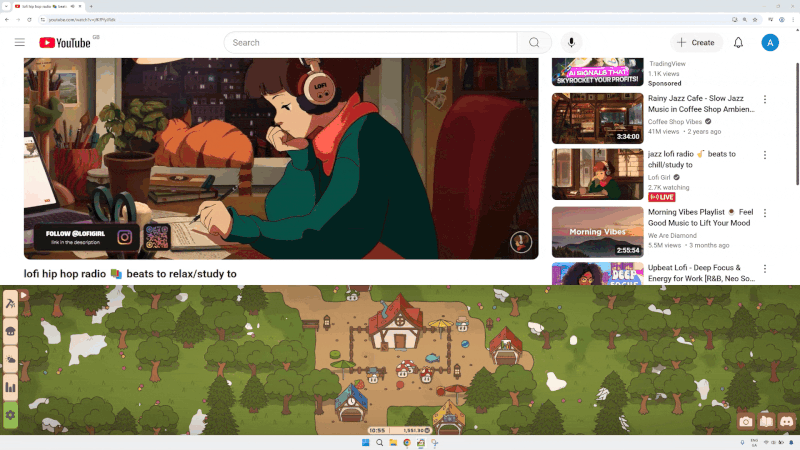Go back in the browser
Screen dimensions: 800x450
(7, 19)
